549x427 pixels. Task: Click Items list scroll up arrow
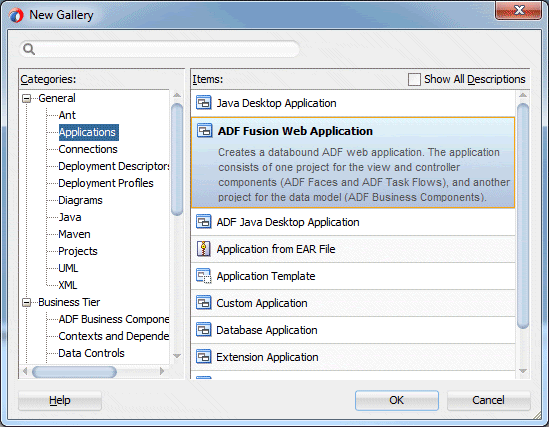pos(523,95)
